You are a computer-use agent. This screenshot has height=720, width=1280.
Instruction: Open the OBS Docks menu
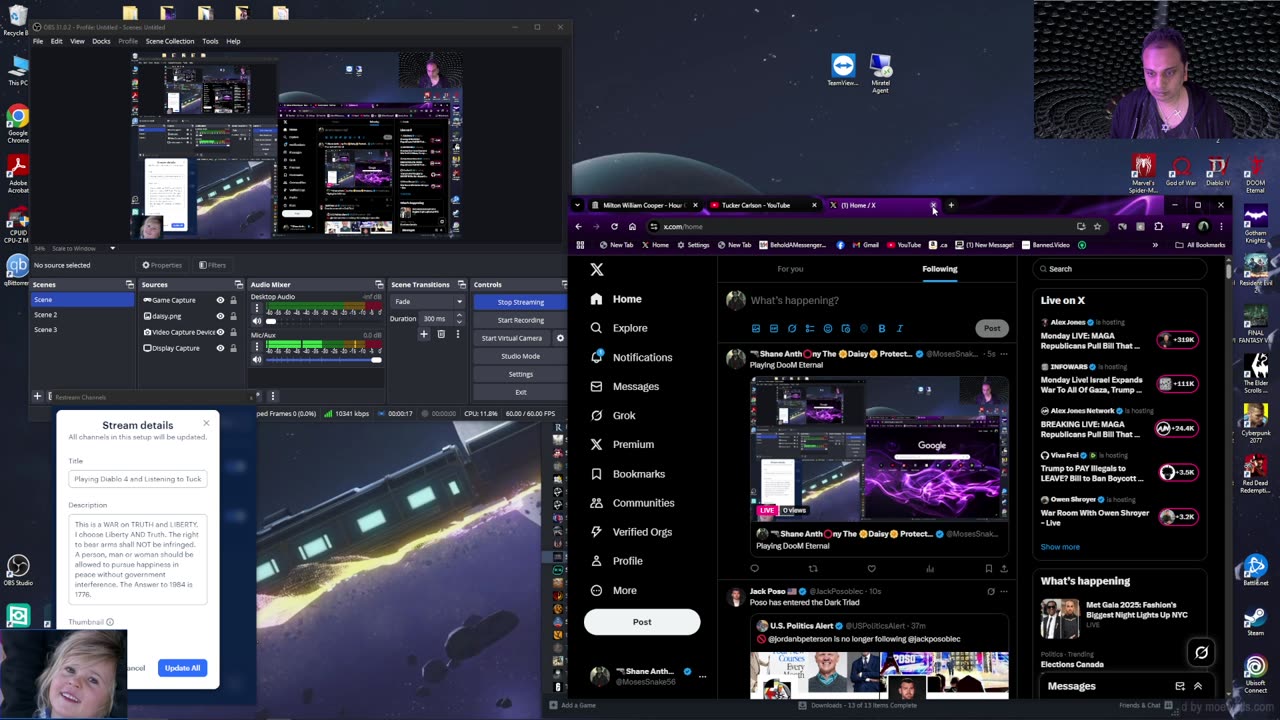tap(101, 41)
